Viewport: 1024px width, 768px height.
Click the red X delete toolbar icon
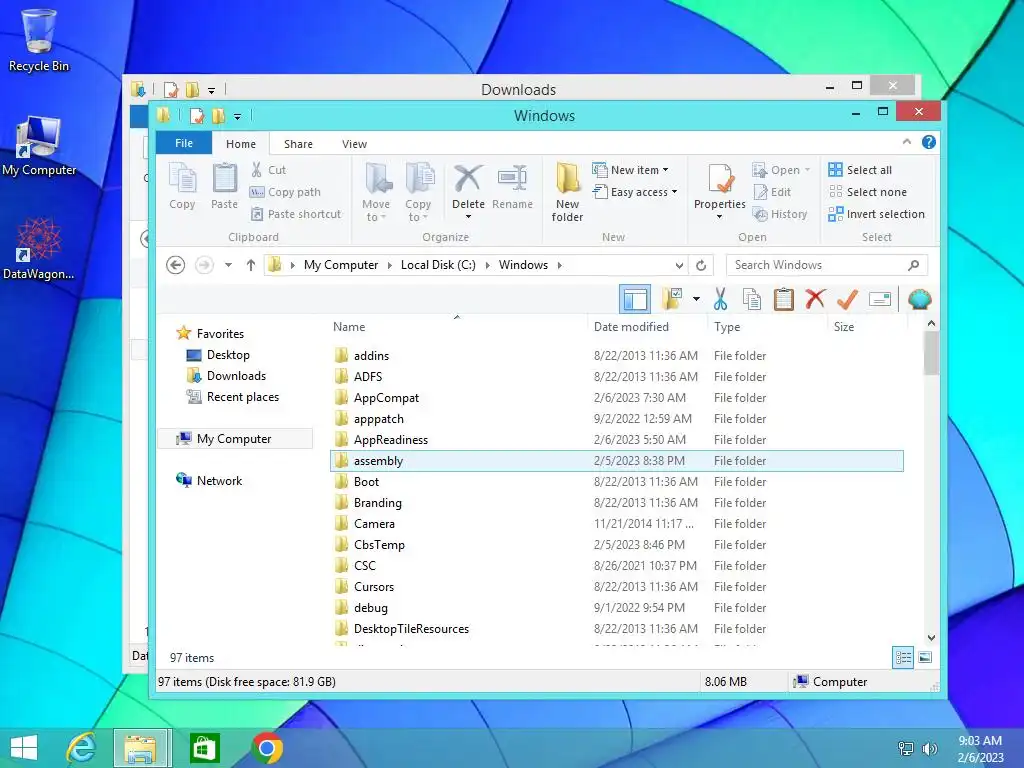(x=815, y=299)
